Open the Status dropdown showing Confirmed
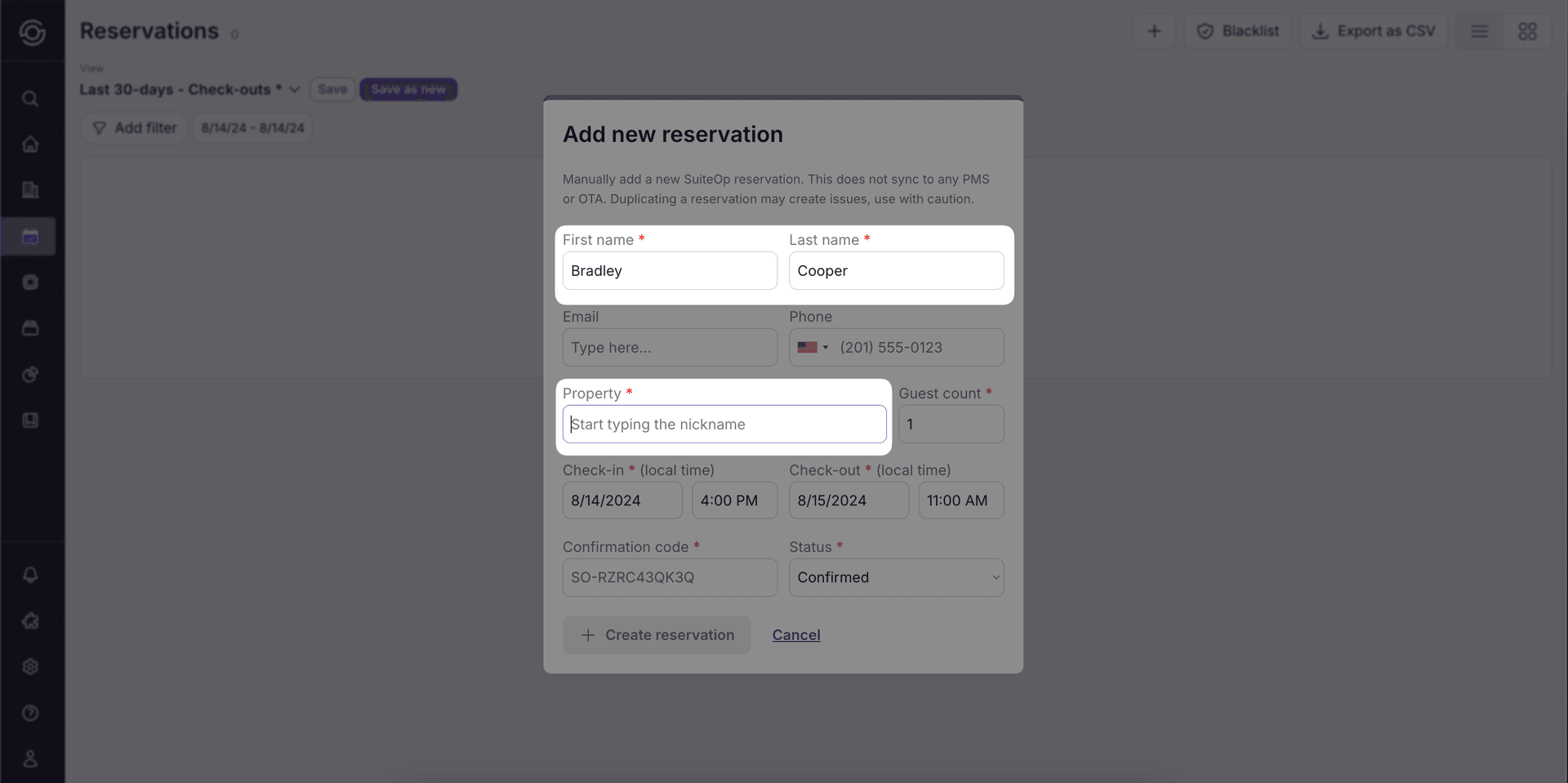 pyautogui.click(x=896, y=577)
